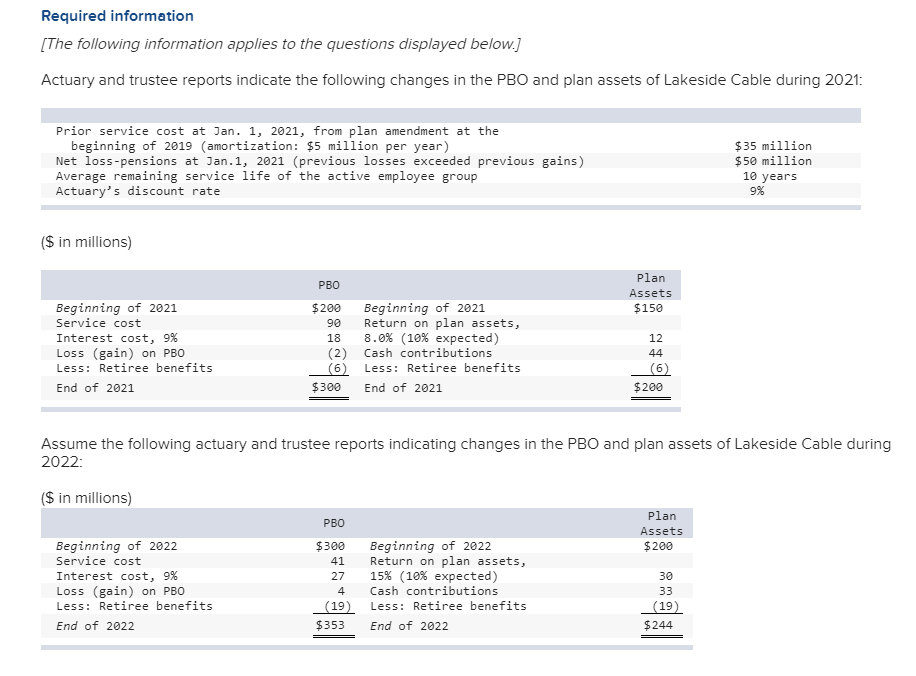Click 2022 return on plan assets value 30
This screenshot has width=916, height=676.
[x=665, y=577]
